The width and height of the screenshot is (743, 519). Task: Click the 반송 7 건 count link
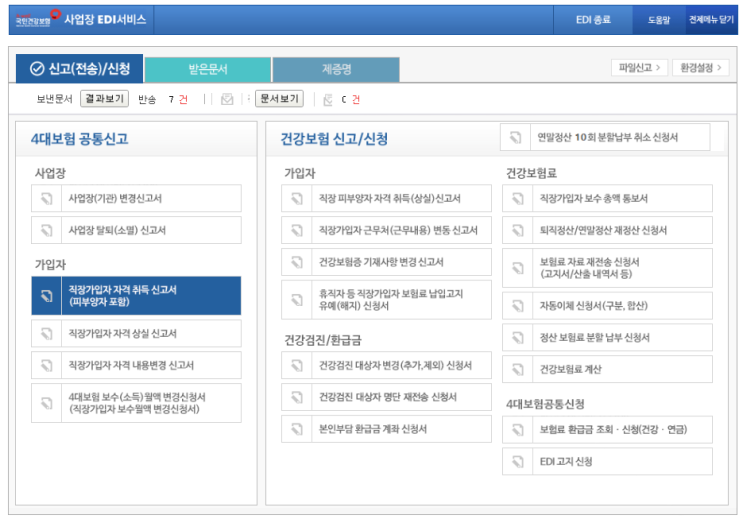178,99
